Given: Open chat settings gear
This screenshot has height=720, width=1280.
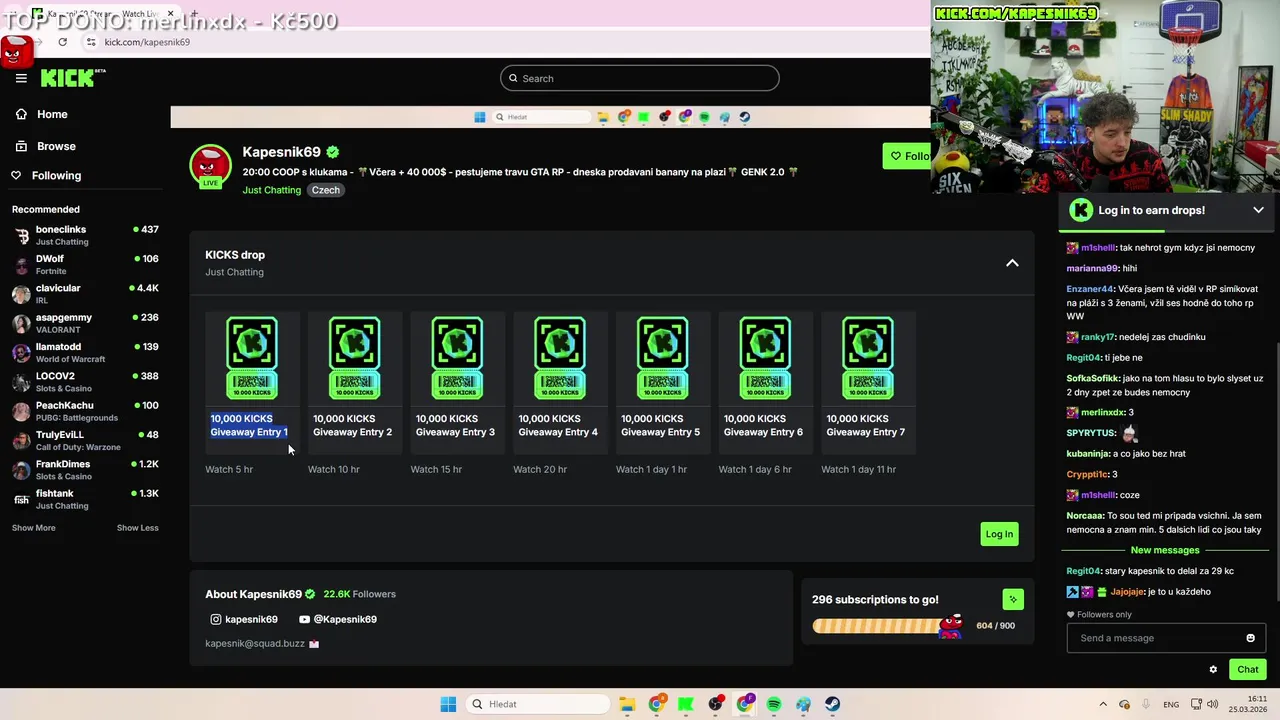Looking at the screenshot, I should tap(1213, 670).
